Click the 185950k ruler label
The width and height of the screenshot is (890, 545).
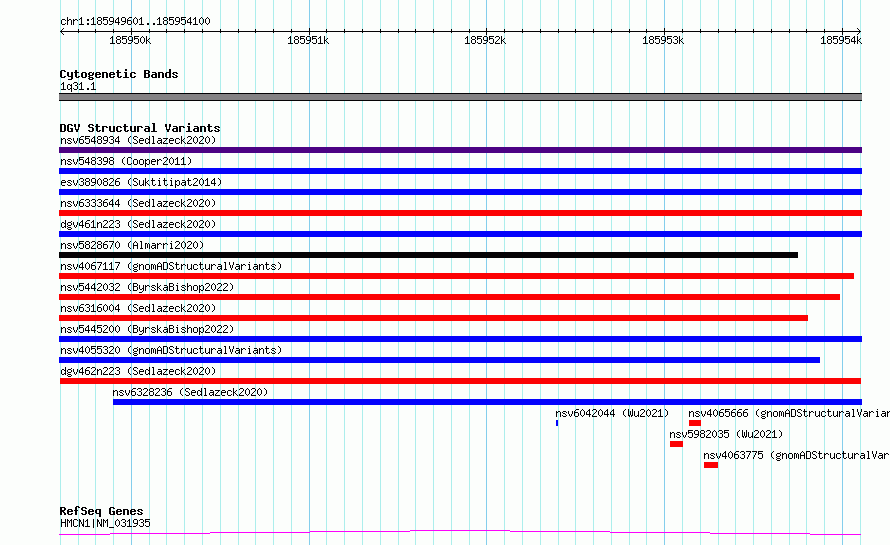(x=130, y=40)
